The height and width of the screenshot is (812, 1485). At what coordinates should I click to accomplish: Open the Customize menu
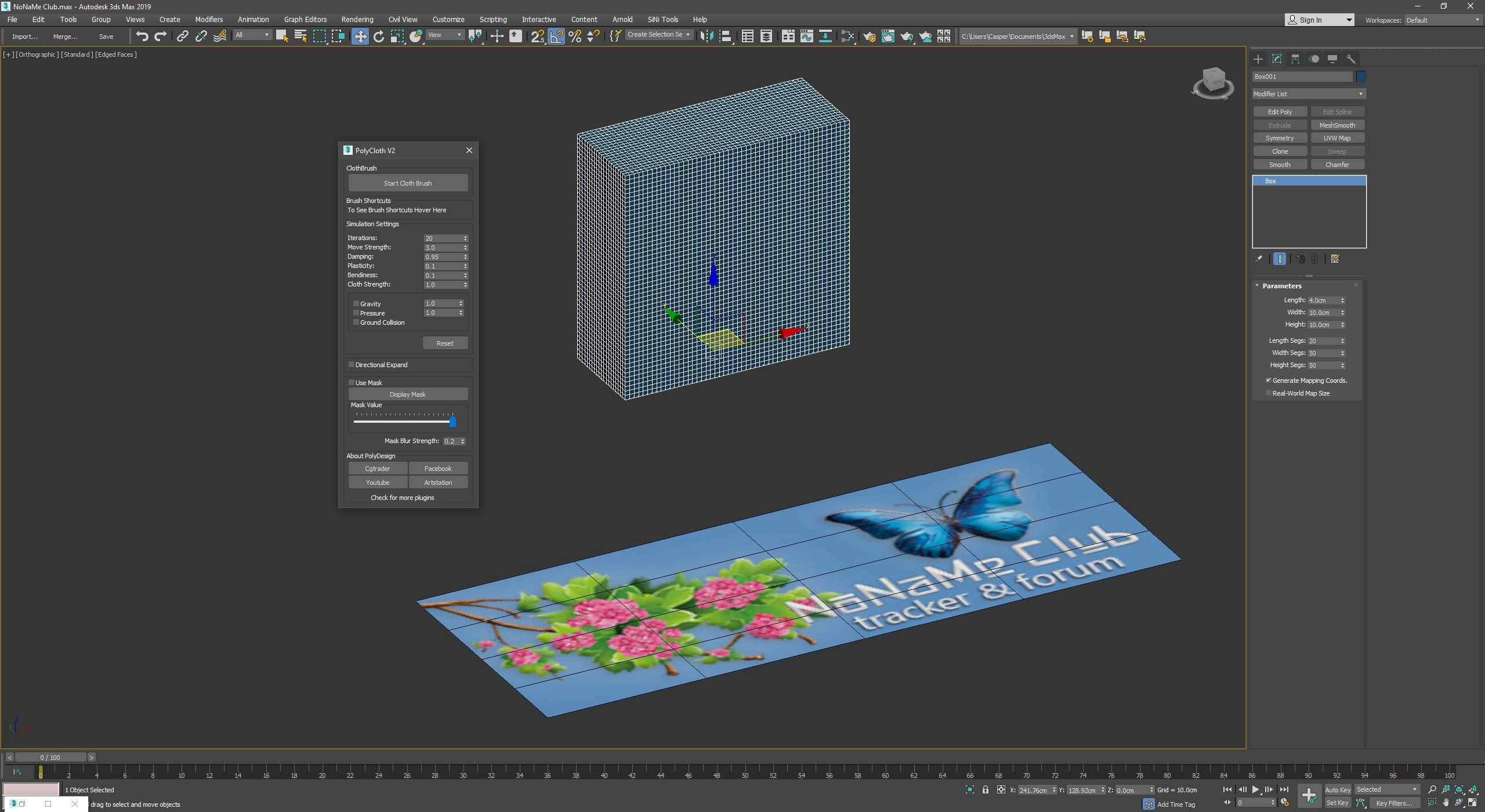(448, 19)
